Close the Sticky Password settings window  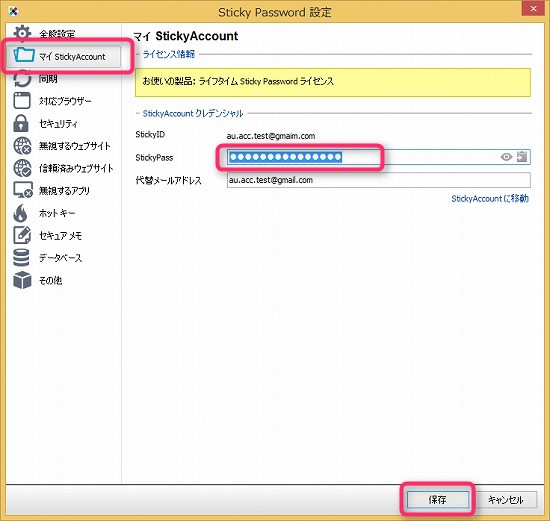(533, 8)
